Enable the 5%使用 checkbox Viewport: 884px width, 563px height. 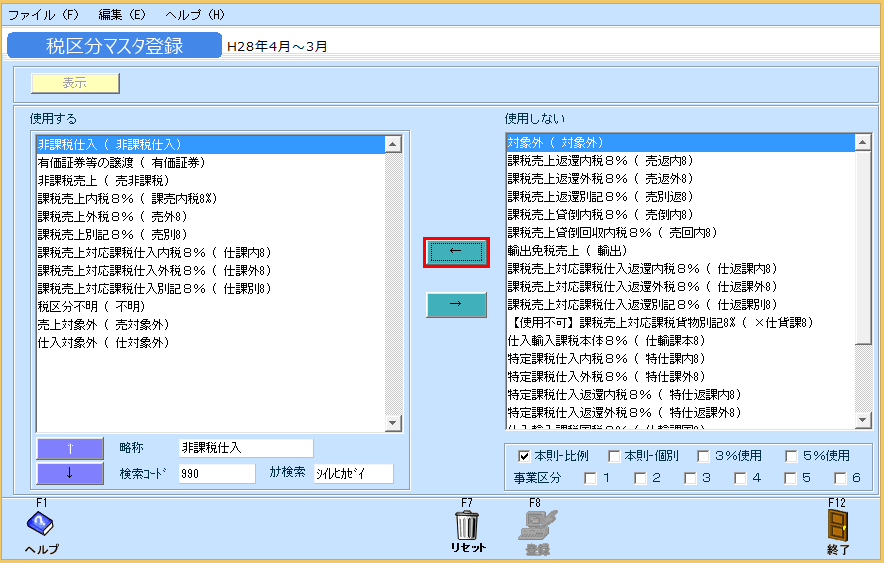click(x=791, y=456)
